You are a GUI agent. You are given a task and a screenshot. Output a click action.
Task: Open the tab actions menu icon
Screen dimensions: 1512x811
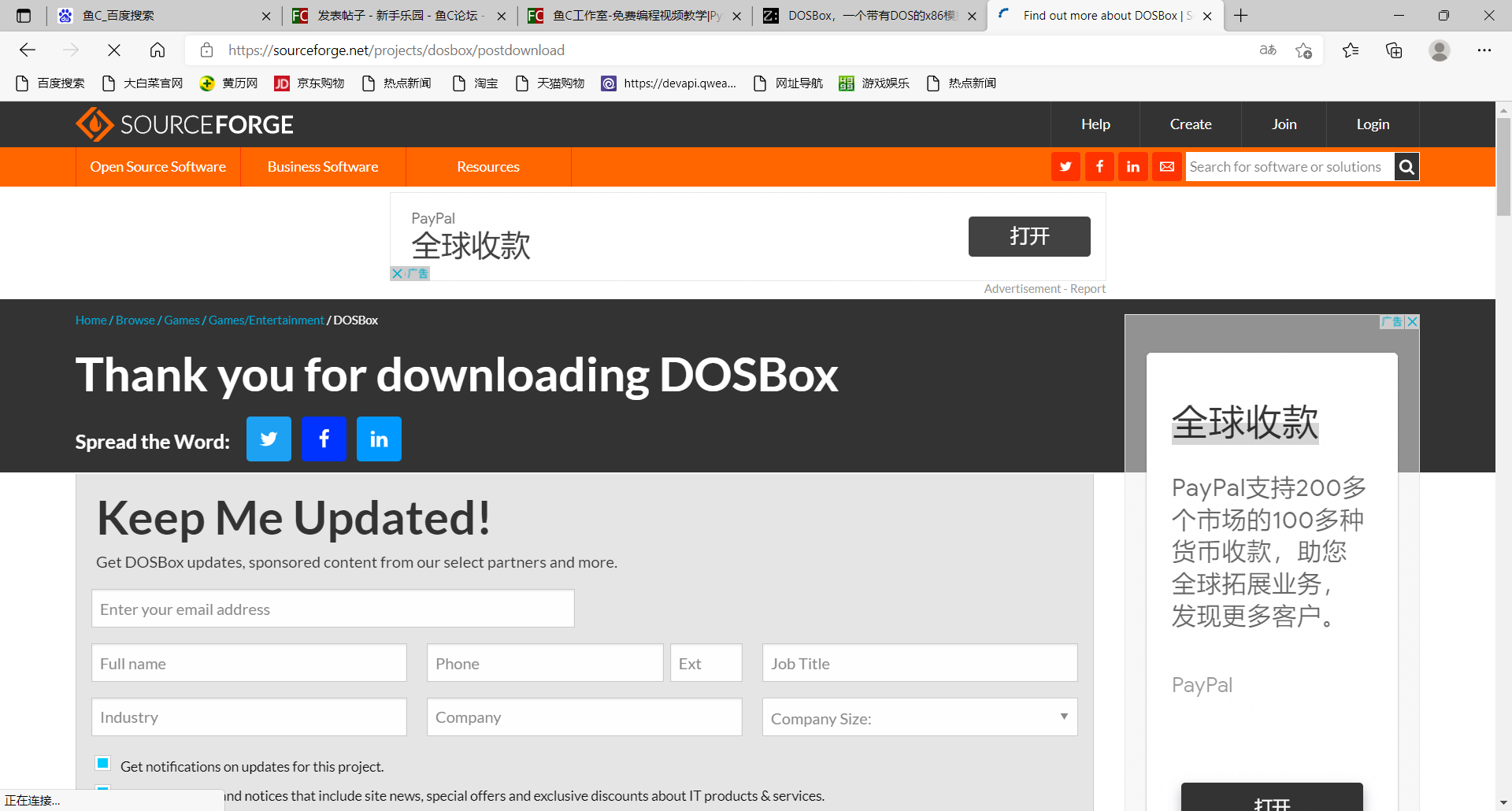[x=24, y=16]
